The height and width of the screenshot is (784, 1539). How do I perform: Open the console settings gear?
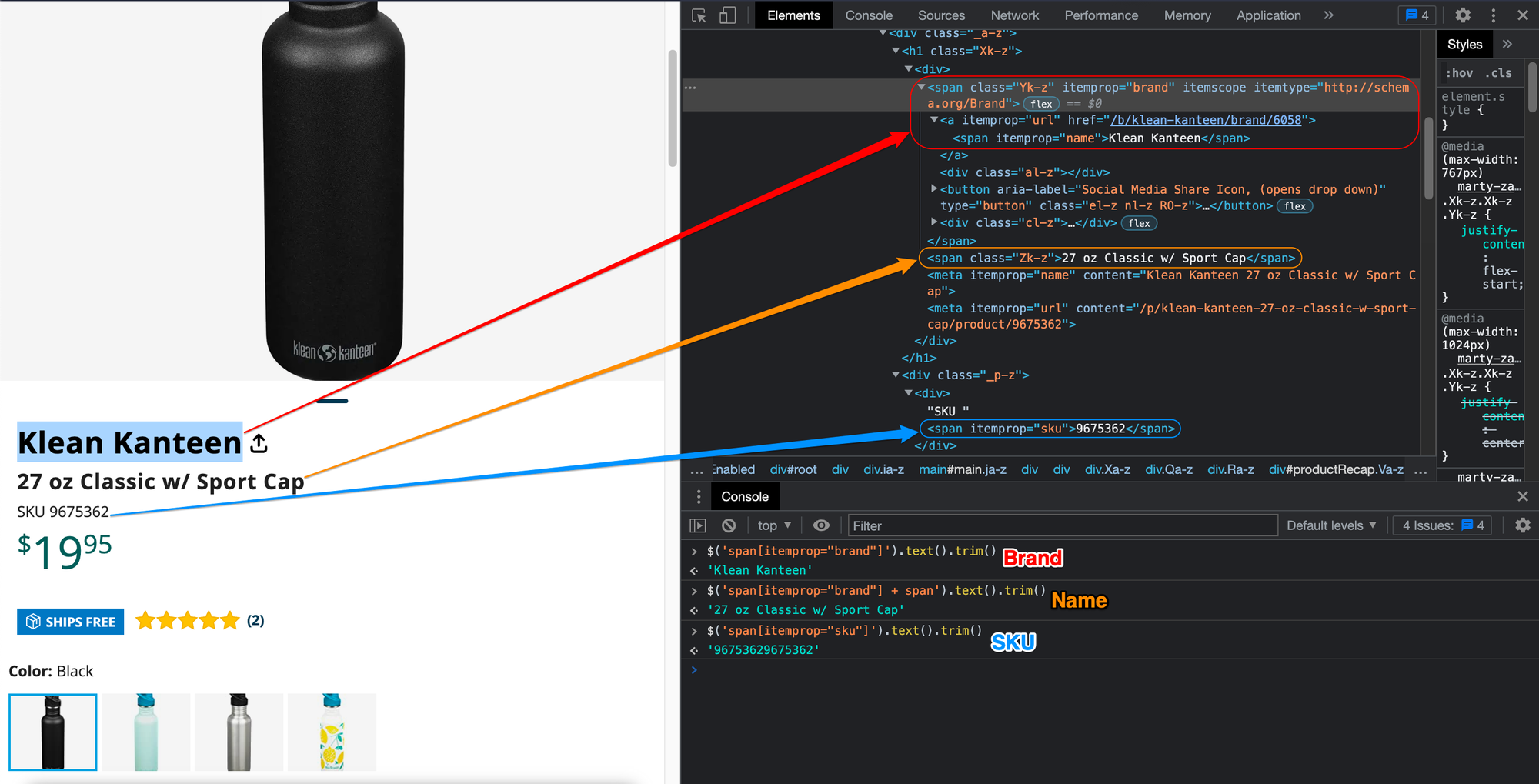[1523, 525]
